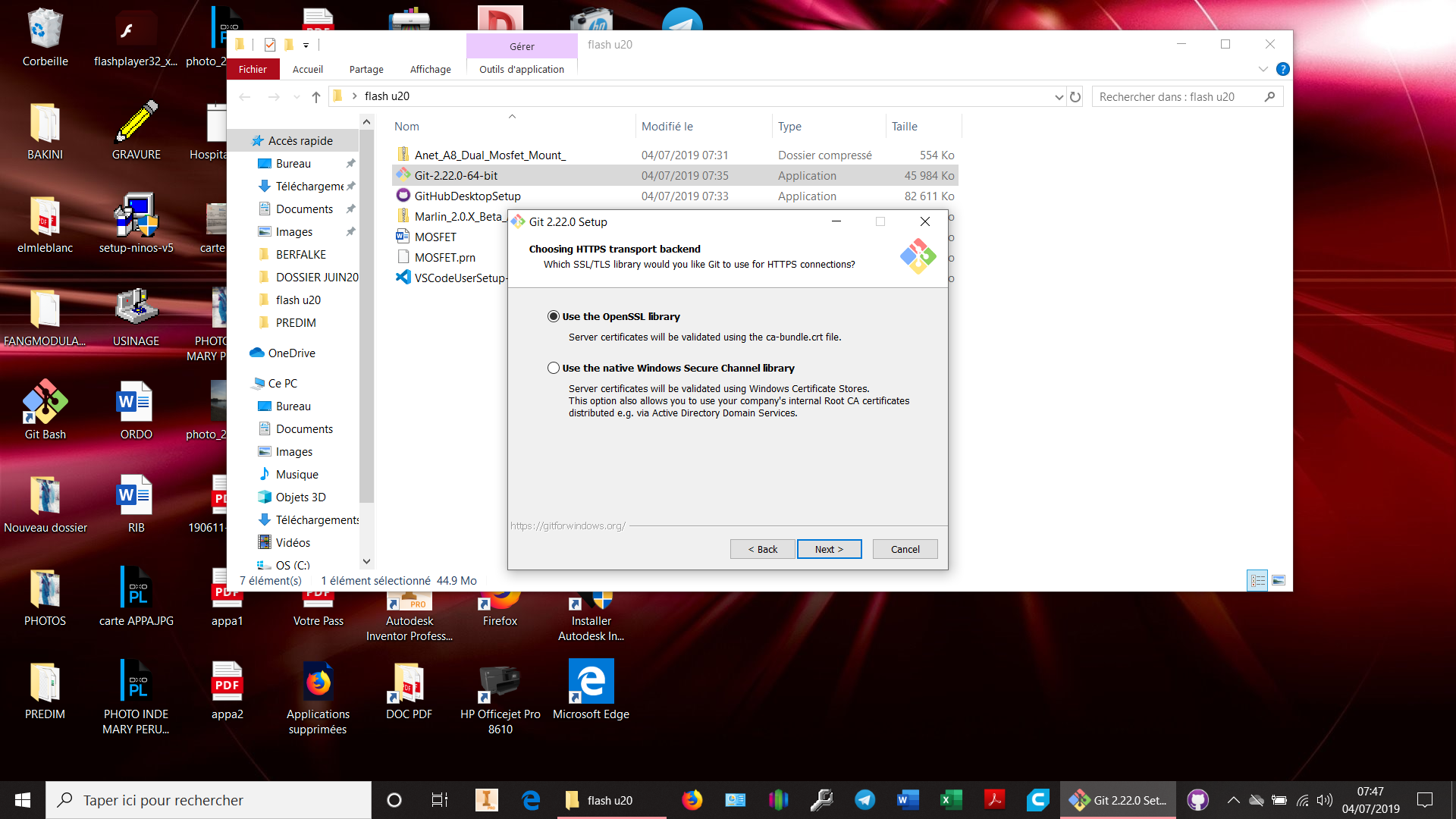Sort files by Nom column
1456x819 pixels.
[x=406, y=127]
